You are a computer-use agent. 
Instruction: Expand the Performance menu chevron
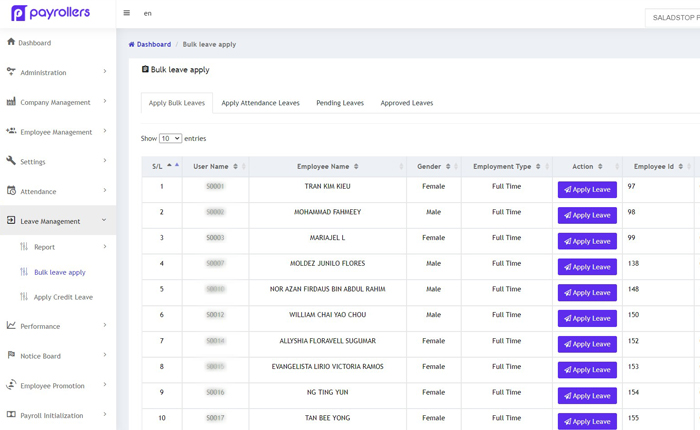click(105, 325)
